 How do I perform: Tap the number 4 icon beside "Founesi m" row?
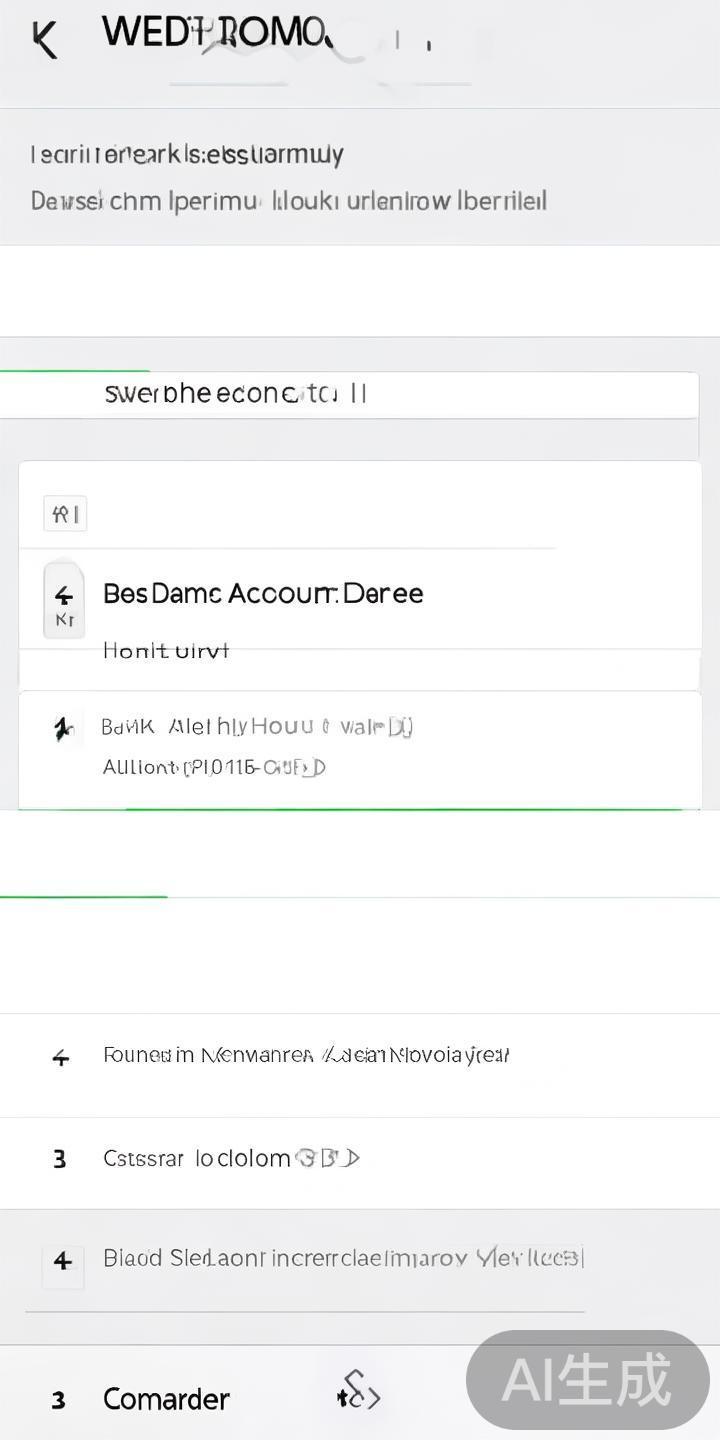click(61, 1057)
